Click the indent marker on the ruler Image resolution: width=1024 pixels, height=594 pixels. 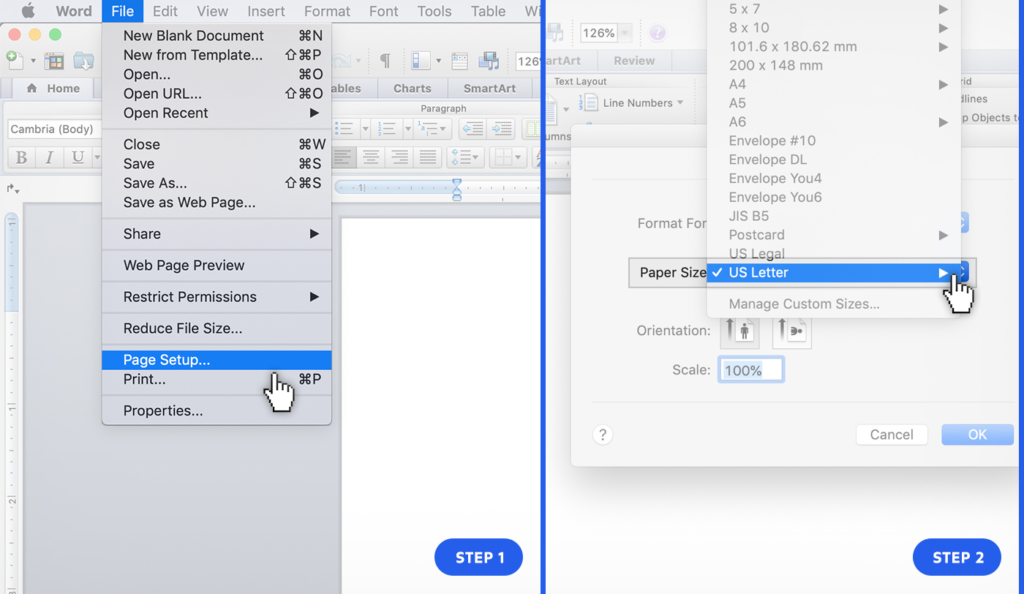(455, 186)
